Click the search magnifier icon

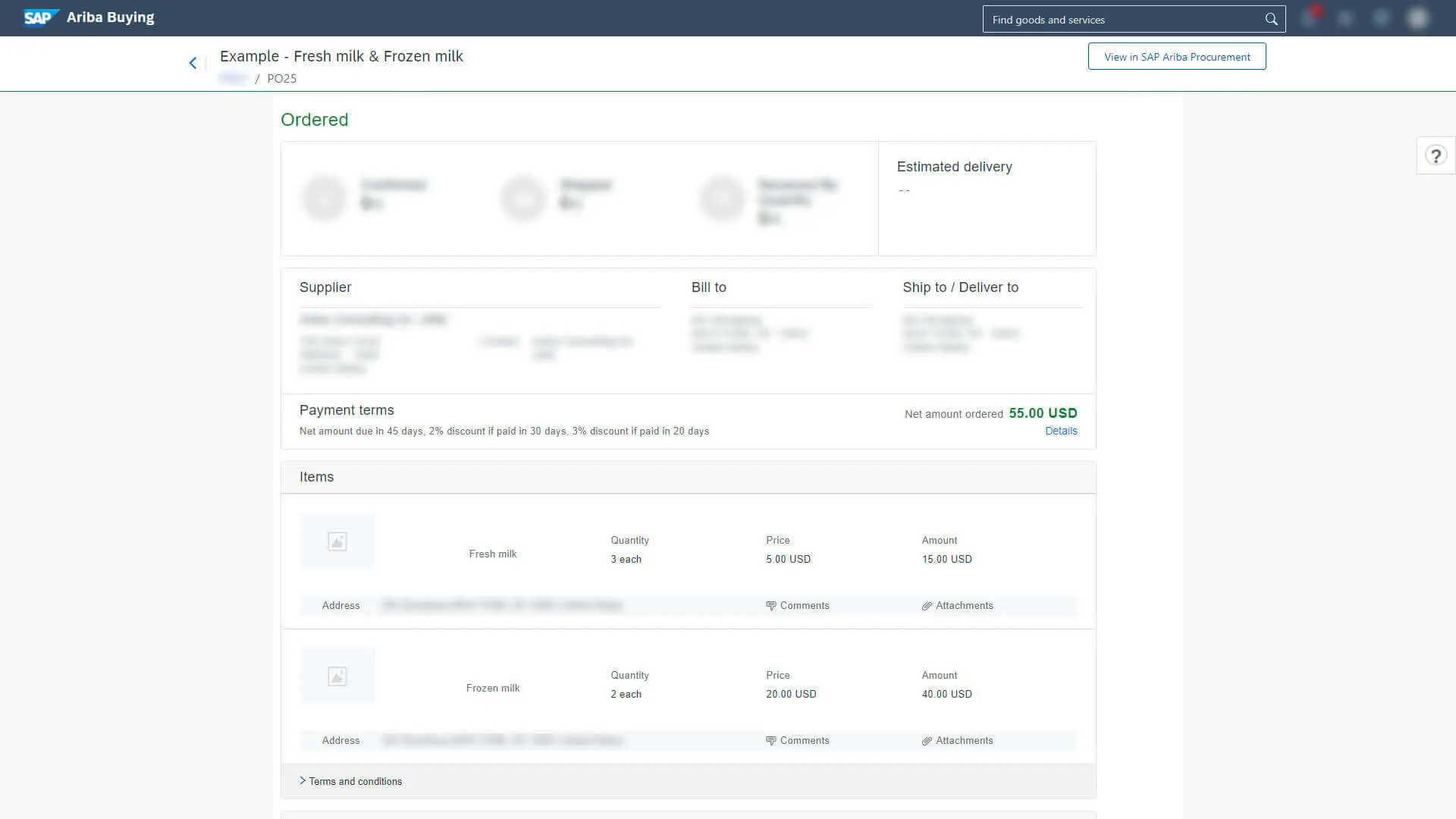[1271, 19]
